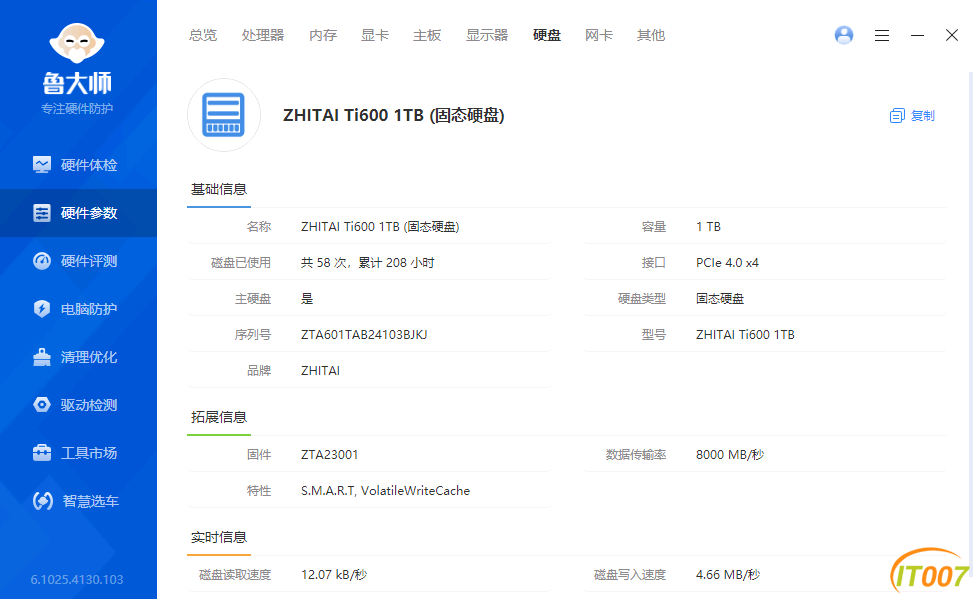
Task: Click 硬件评测 menu label
Action: click(89, 261)
